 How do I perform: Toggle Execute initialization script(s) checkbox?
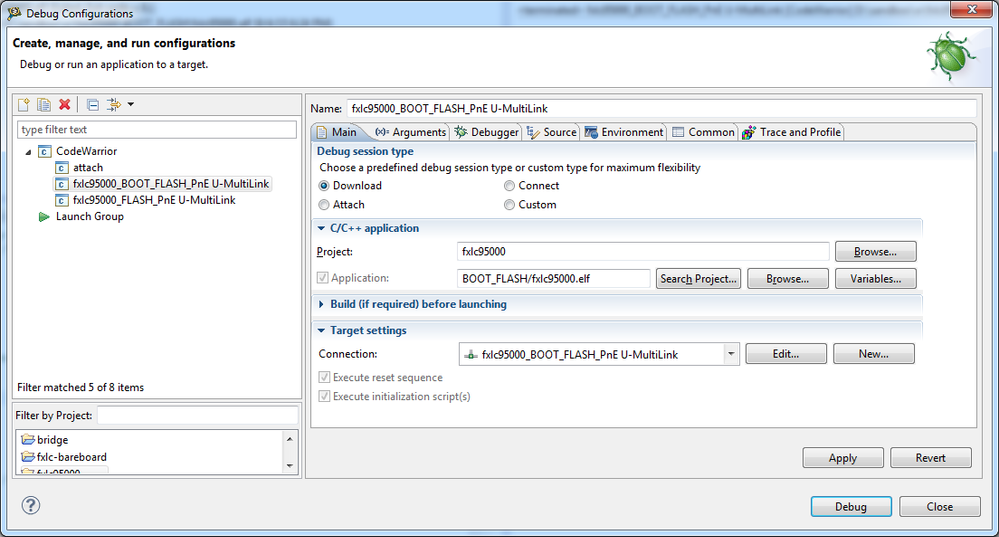(x=324, y=396)
